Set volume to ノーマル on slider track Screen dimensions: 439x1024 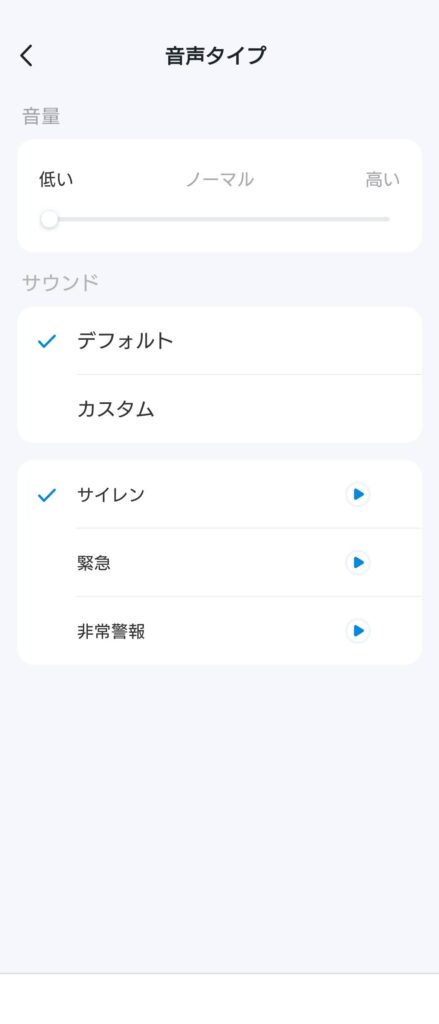click(x=220, y=219)
